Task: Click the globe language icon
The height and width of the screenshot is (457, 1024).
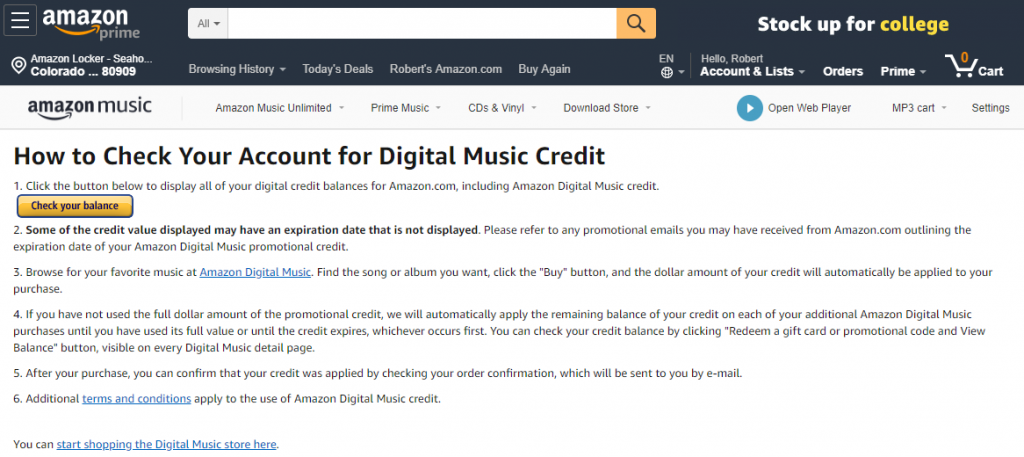Action: coord(667,72)
